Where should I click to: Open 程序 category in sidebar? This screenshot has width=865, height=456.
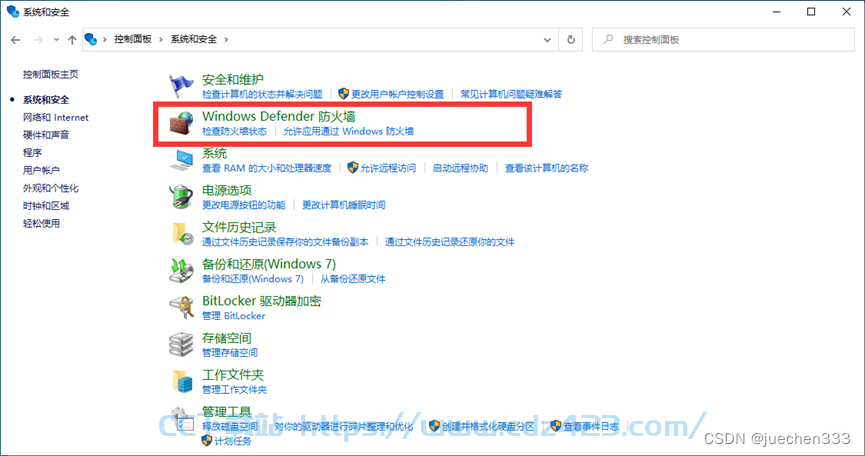click(x=32, y=153)
